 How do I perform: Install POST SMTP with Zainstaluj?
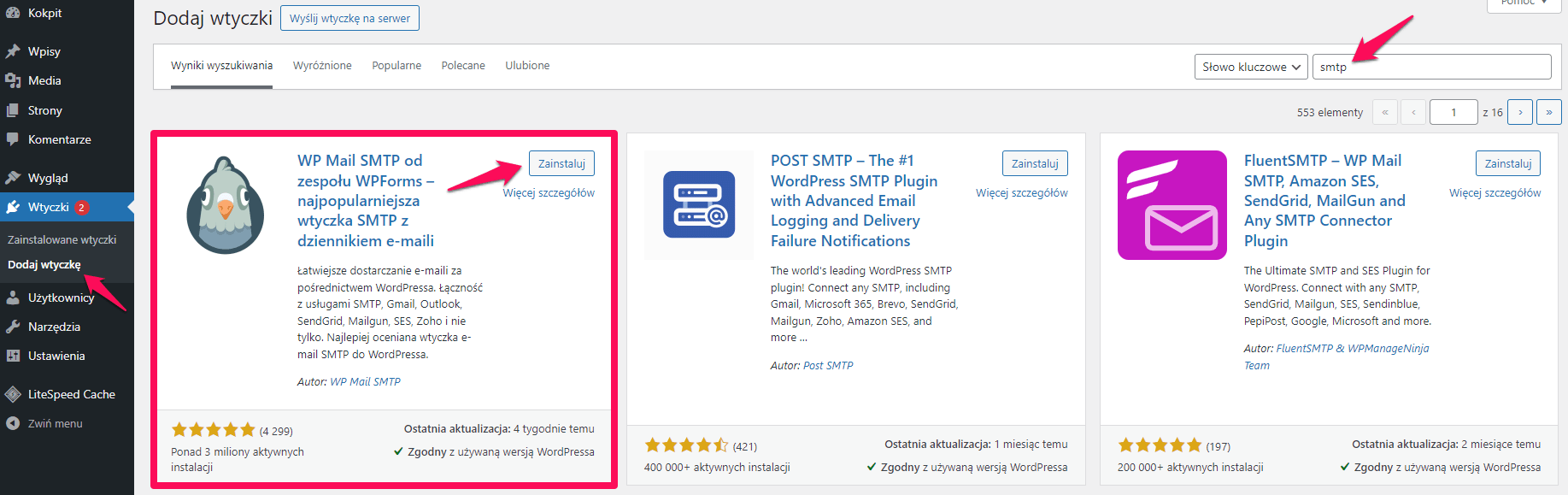tap(1035, 163)
